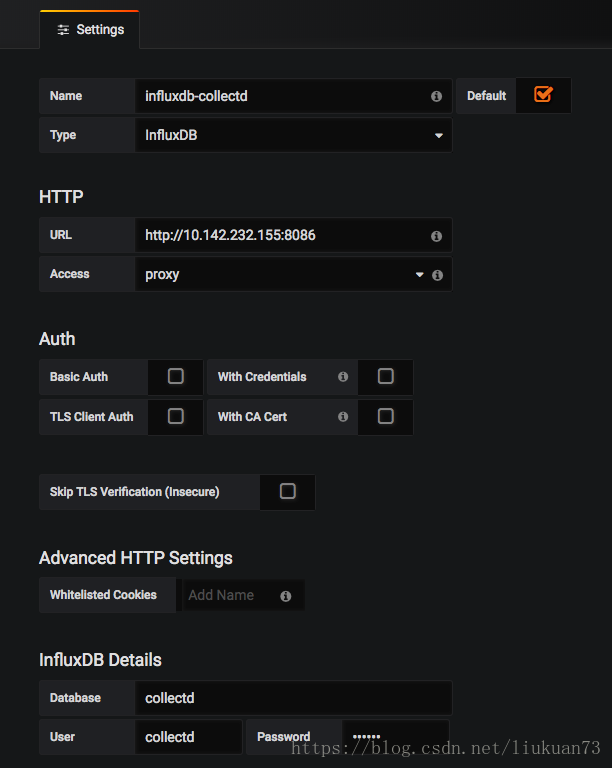Image resolution: width=612 pixels, height=768 pixels.
Task: Click the Skip TLS Verification (Insecure) label
Action: [x=135, y=492]
